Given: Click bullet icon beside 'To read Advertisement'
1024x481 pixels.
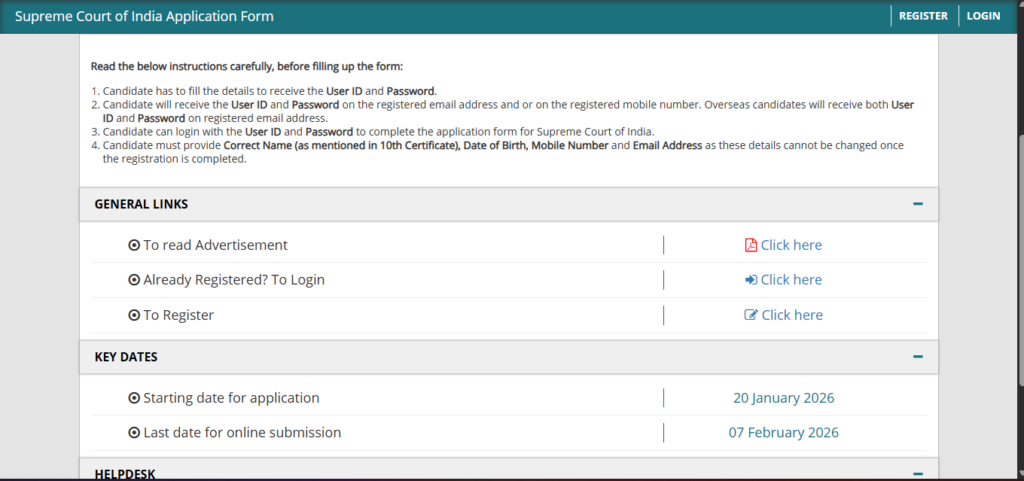Looking at the screenshot, I should (x=134, y=245).
